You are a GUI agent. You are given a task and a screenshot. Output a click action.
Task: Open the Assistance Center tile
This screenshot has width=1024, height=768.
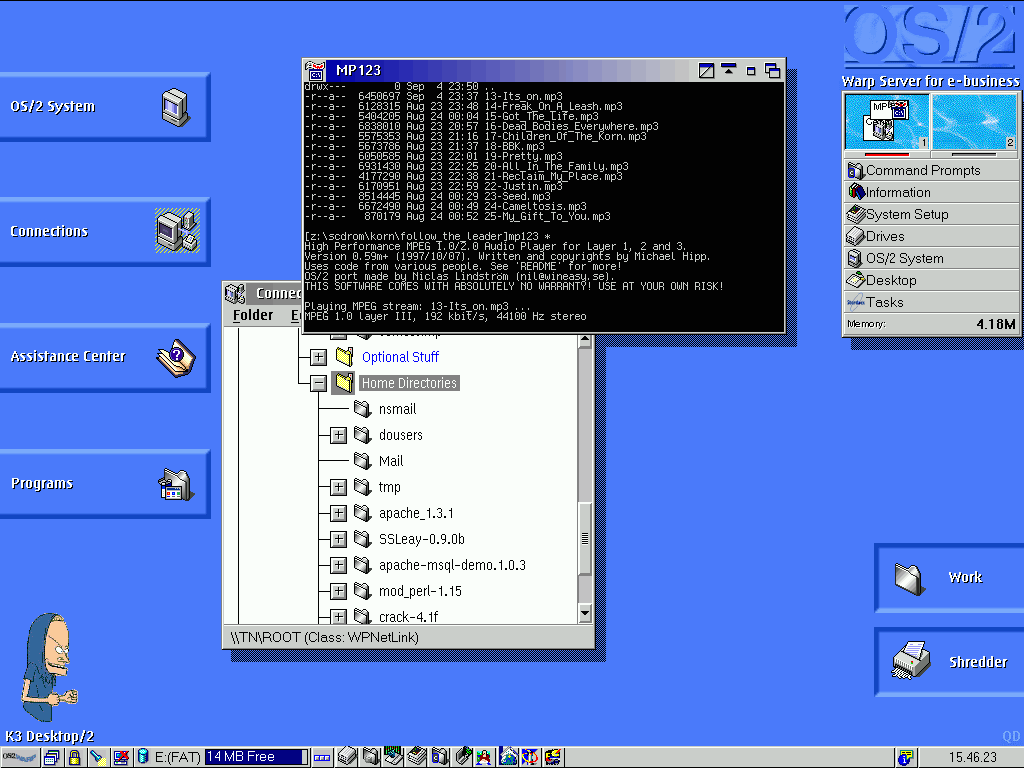(x=104, y=357)
